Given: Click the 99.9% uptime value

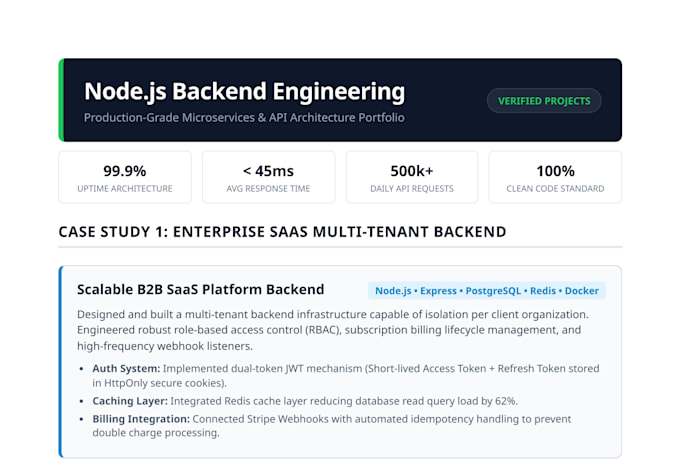Looking at the screenshot, I should (125, 171).
